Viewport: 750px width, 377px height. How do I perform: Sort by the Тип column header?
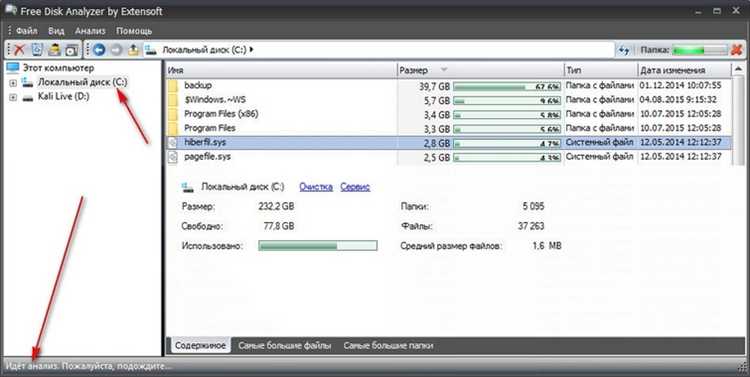(601, 70)
